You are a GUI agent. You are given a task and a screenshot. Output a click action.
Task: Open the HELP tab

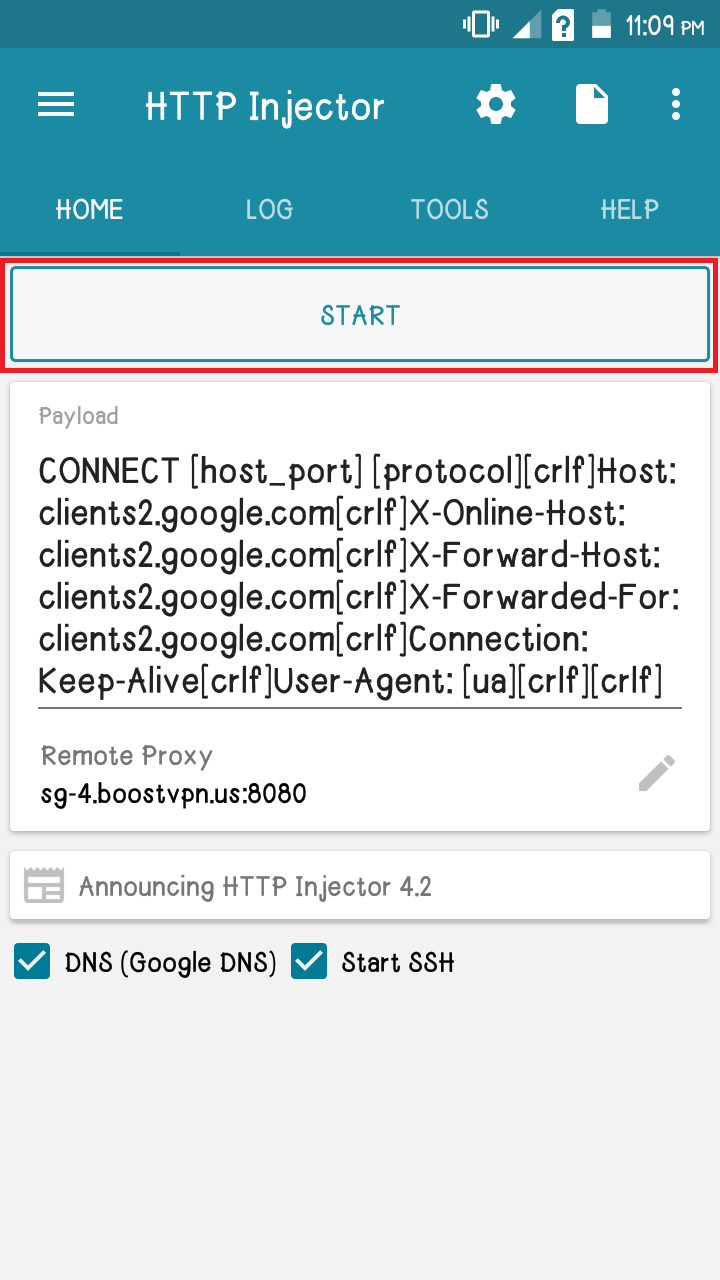[630, 209]
